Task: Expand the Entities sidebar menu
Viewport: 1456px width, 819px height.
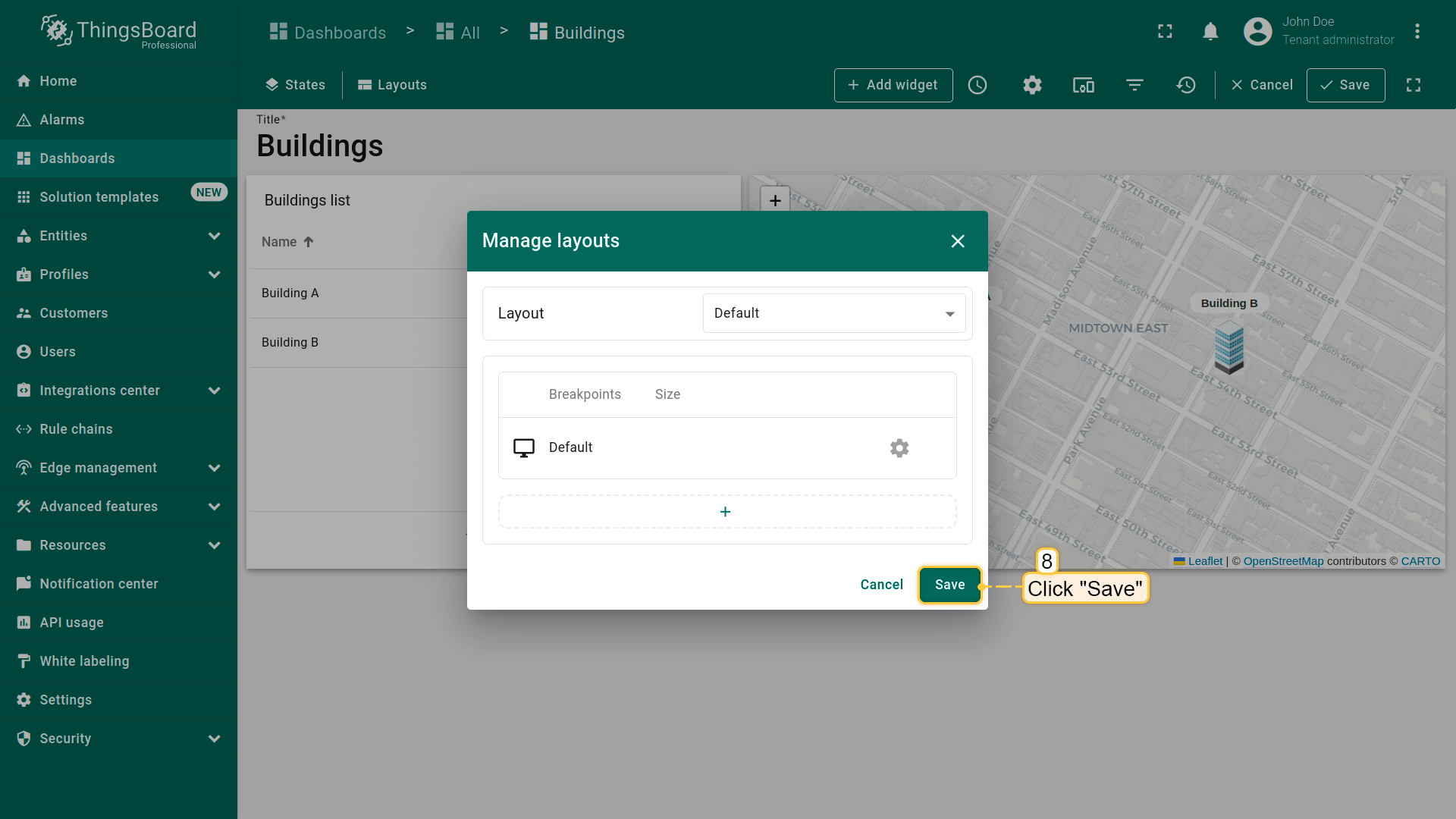Action: [215, 236]
